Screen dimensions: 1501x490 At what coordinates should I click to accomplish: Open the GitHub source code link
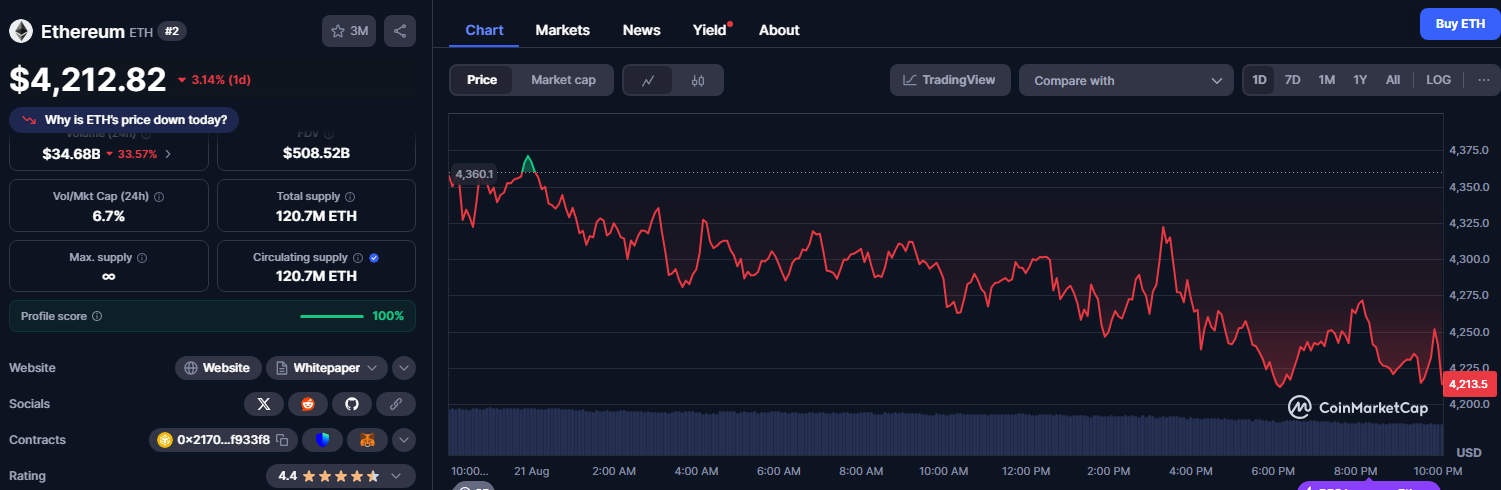(352, 404)
